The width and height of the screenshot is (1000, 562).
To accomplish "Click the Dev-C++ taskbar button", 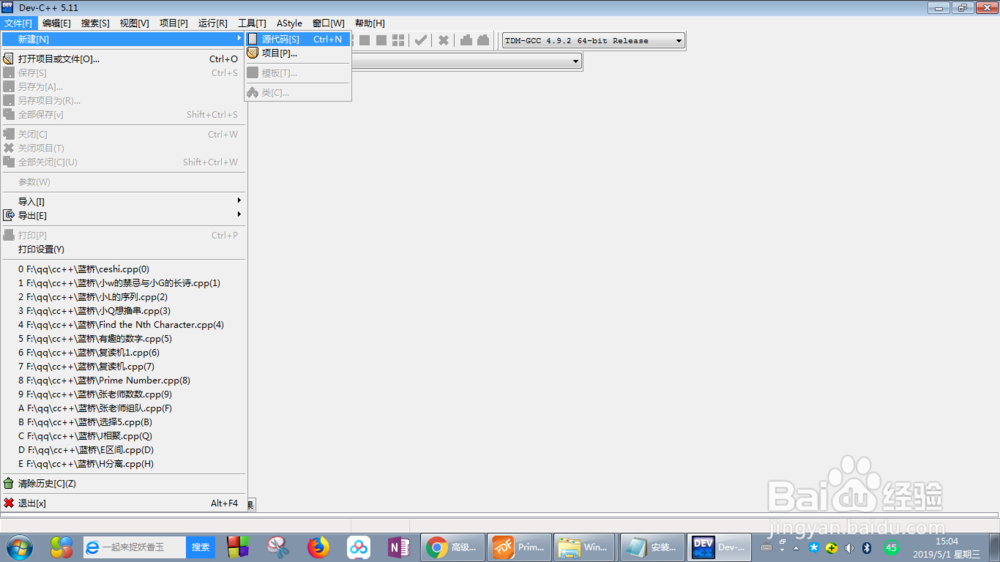I will (x=719, y=547).
